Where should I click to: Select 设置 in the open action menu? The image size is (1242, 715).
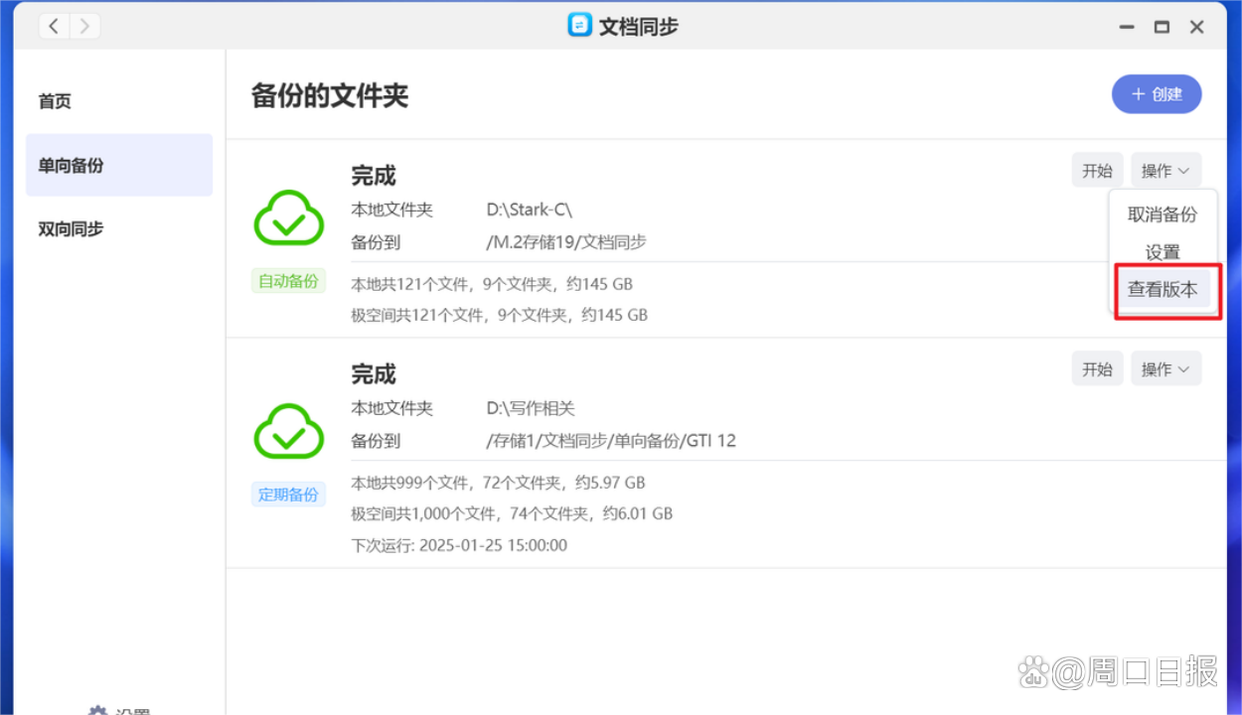(1163, 252)
